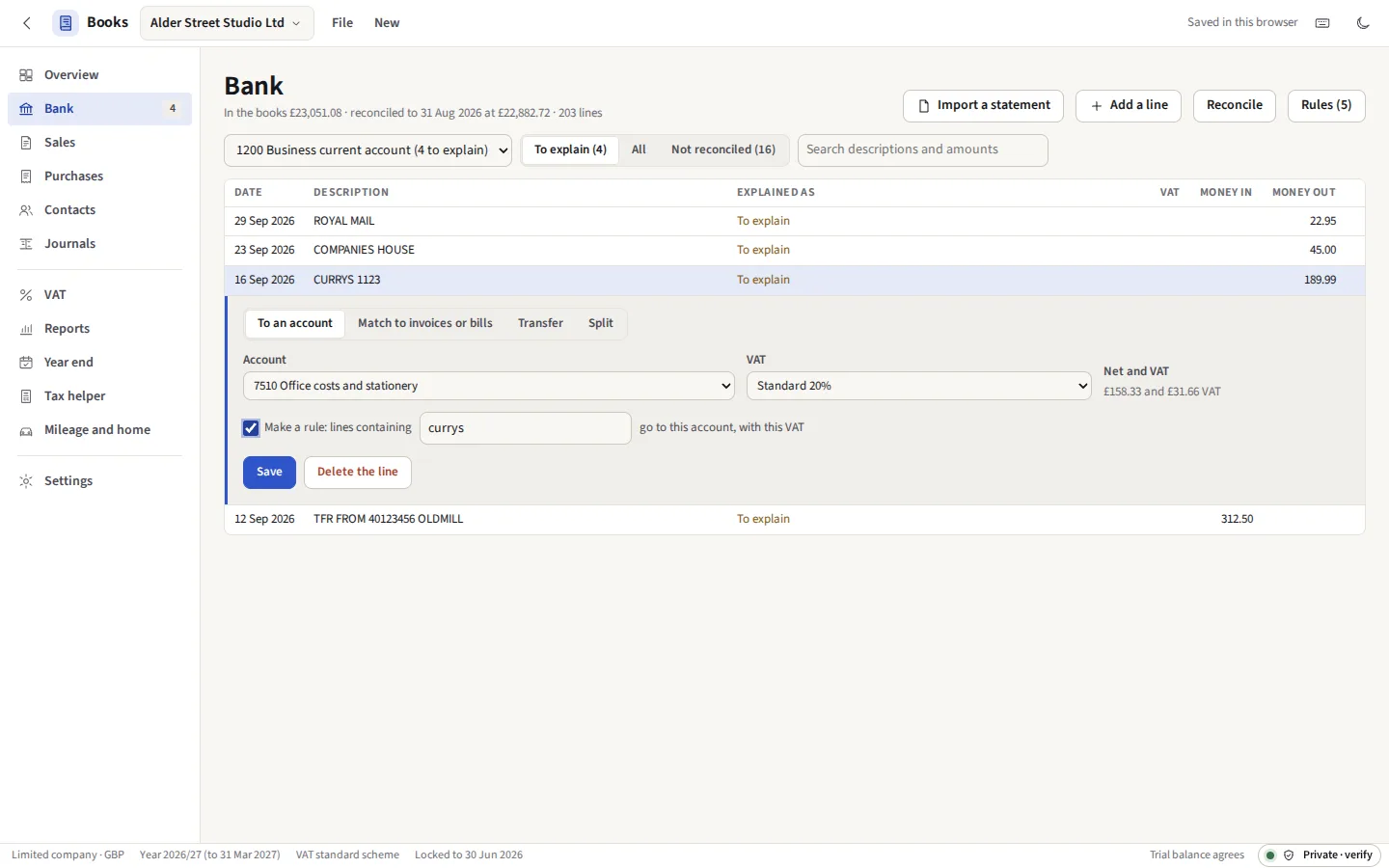Expand the Alder Street Studio Ltd dropdown
The width and height of the screenshot is (1389, 868).
(x=227, y=23)
